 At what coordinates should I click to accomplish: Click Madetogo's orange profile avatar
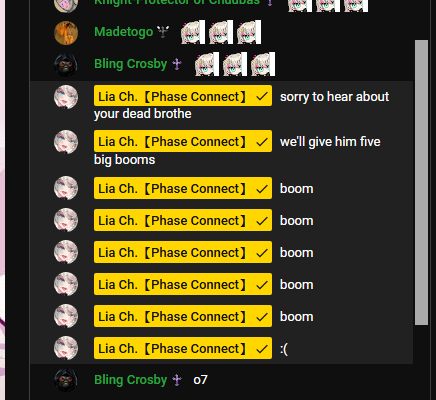click(x=66, y=33)
